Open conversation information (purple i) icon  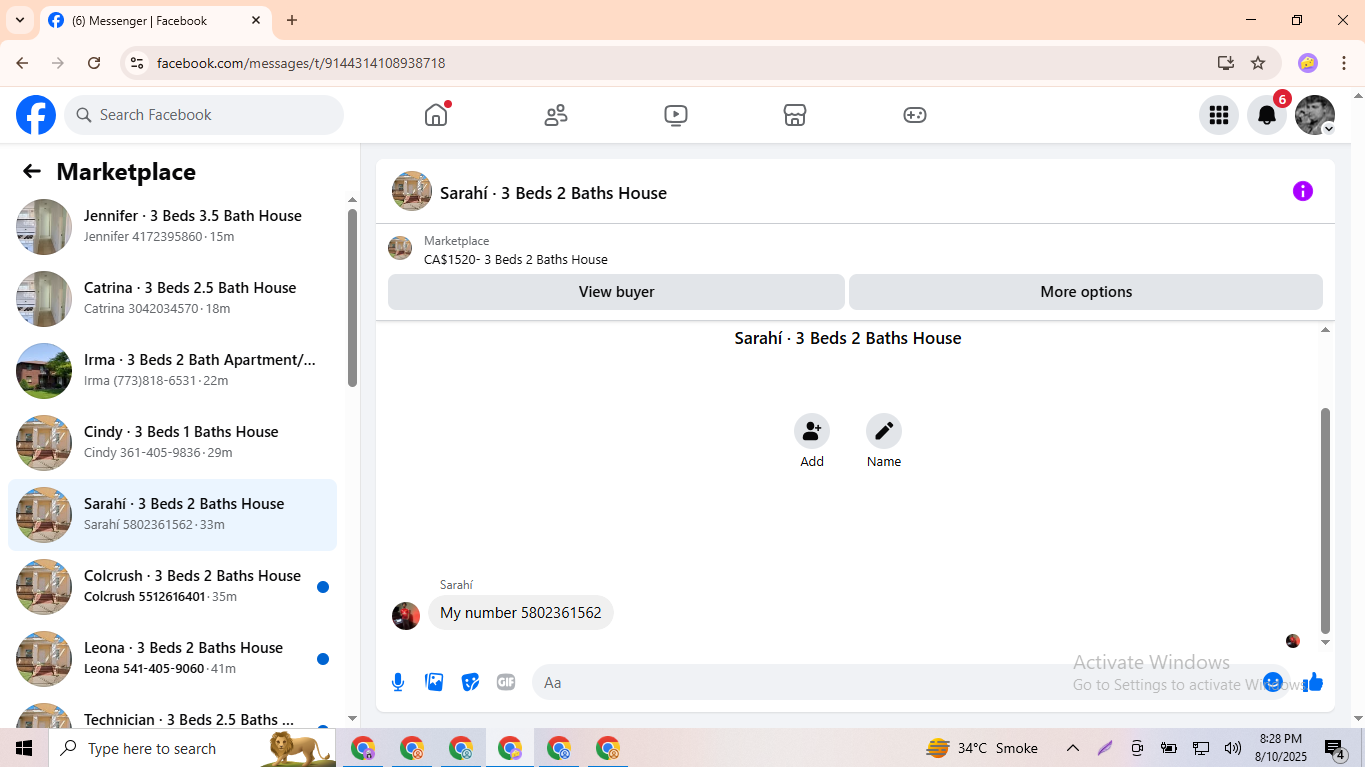[x=1302, y=191]
